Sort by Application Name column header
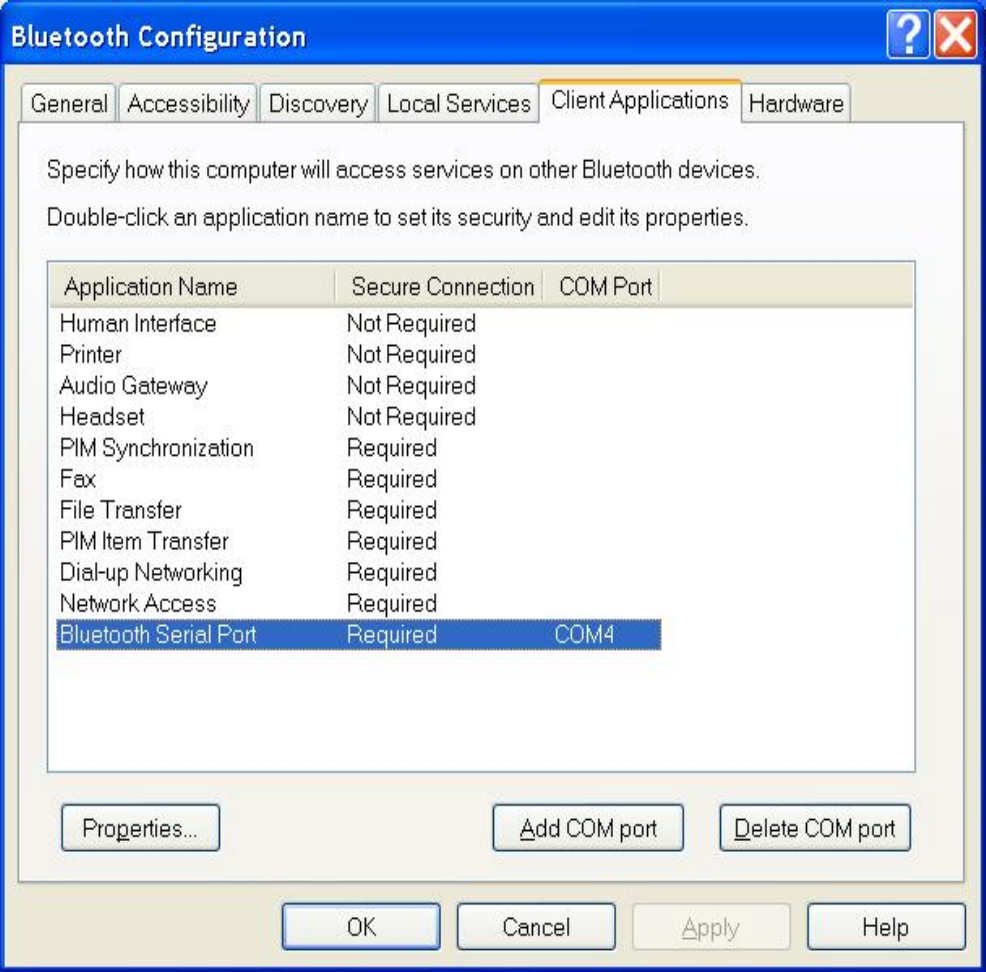The image size is (986, 972). 192,287
